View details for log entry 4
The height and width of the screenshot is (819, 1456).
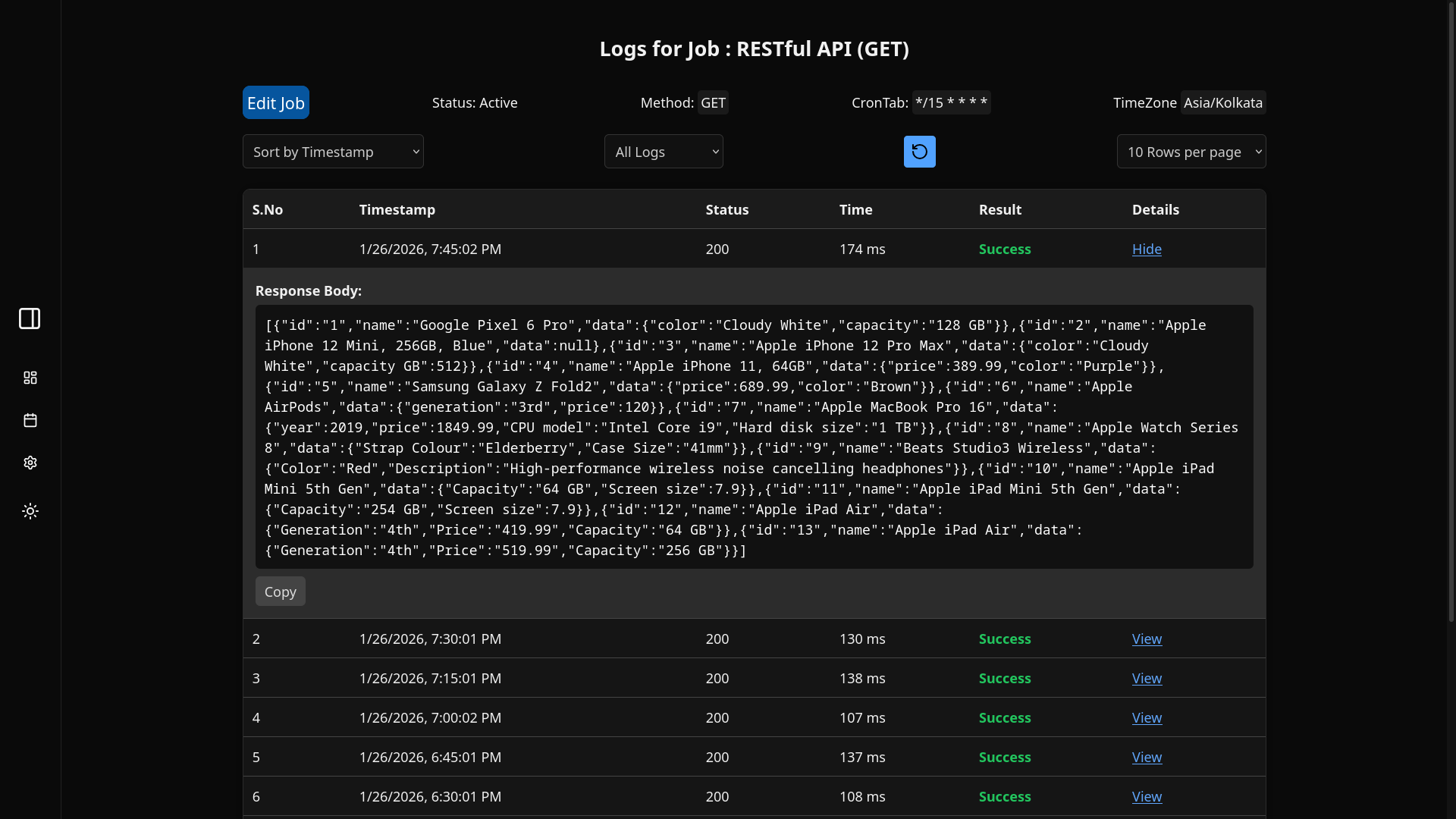click(1146, 717)
